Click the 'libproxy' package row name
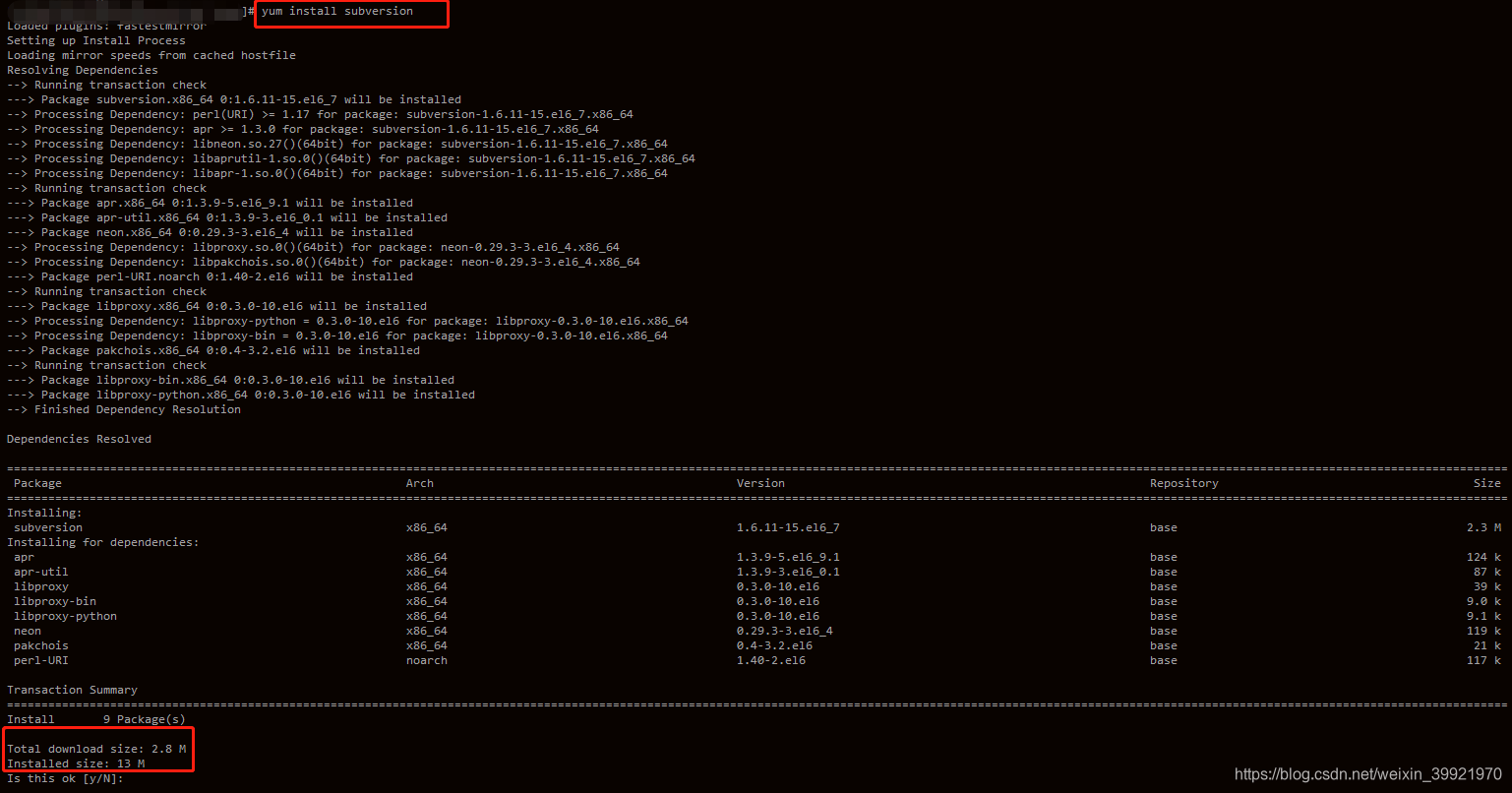1512x793 pixels. tap(41, 586)
